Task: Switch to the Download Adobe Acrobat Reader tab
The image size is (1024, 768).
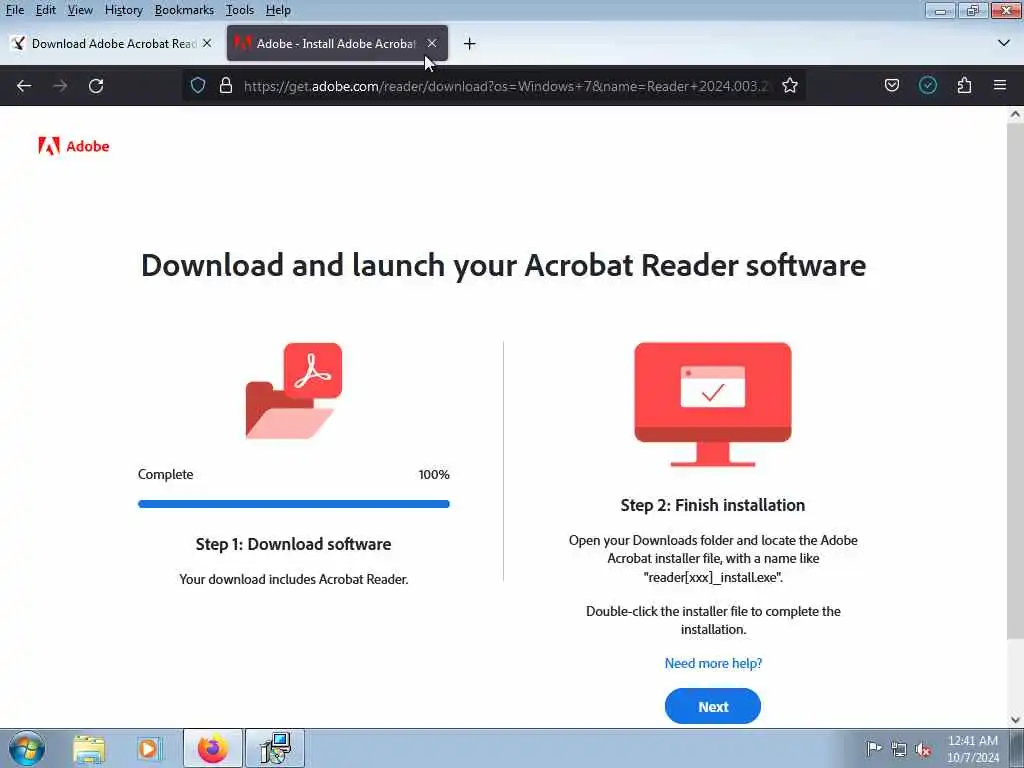Action: coord(111,43)
